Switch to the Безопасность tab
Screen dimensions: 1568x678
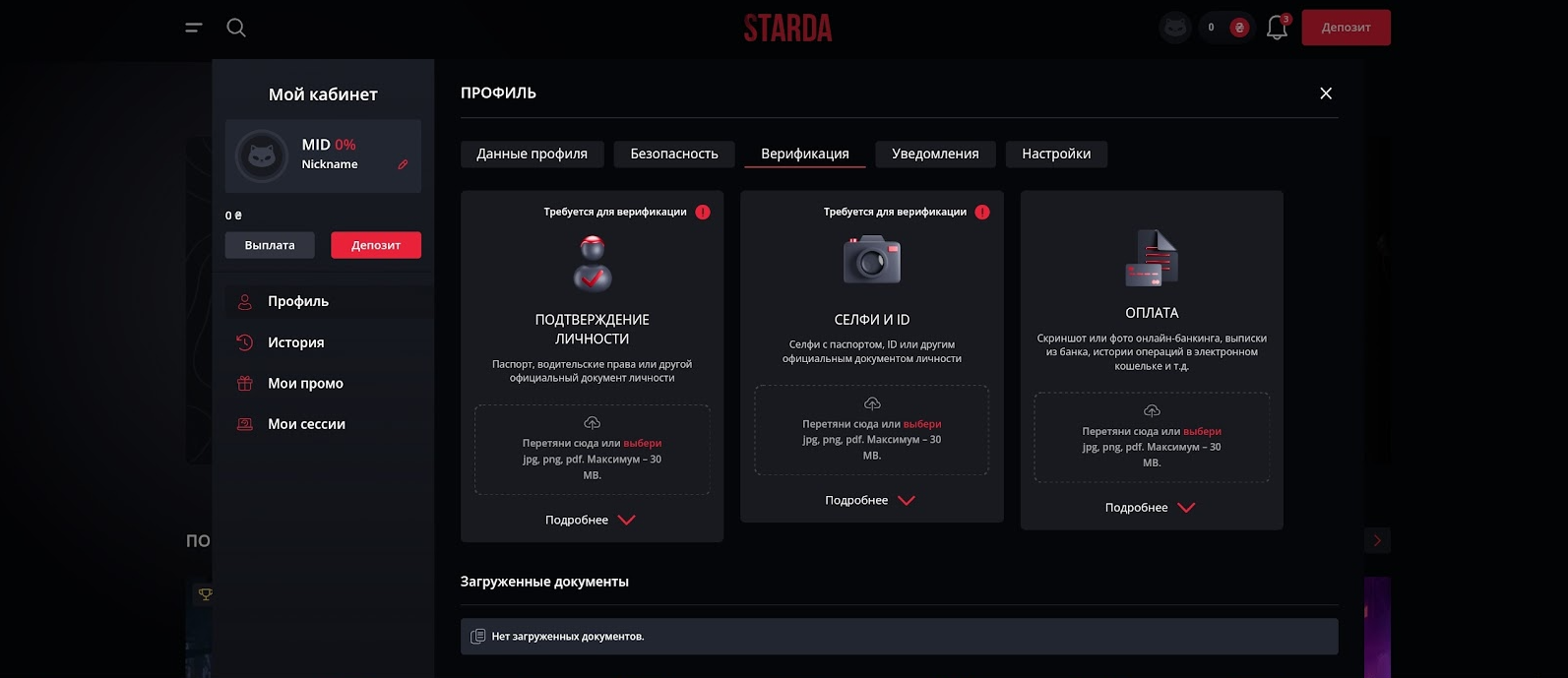pos(673,154)
